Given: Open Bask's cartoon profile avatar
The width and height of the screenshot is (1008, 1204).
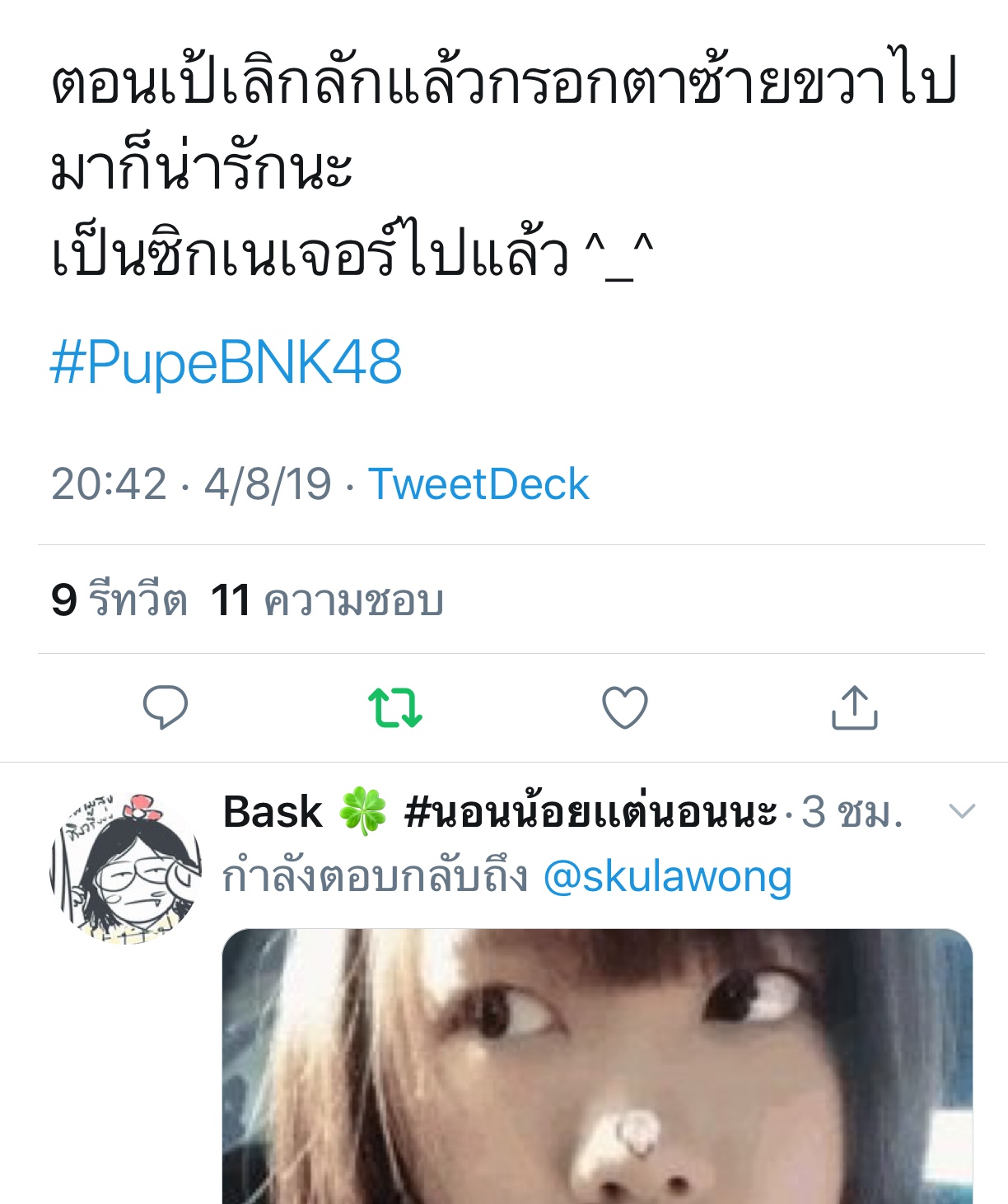Looking at the screenshot, I should pyautogui.click(x=125, y=868).
